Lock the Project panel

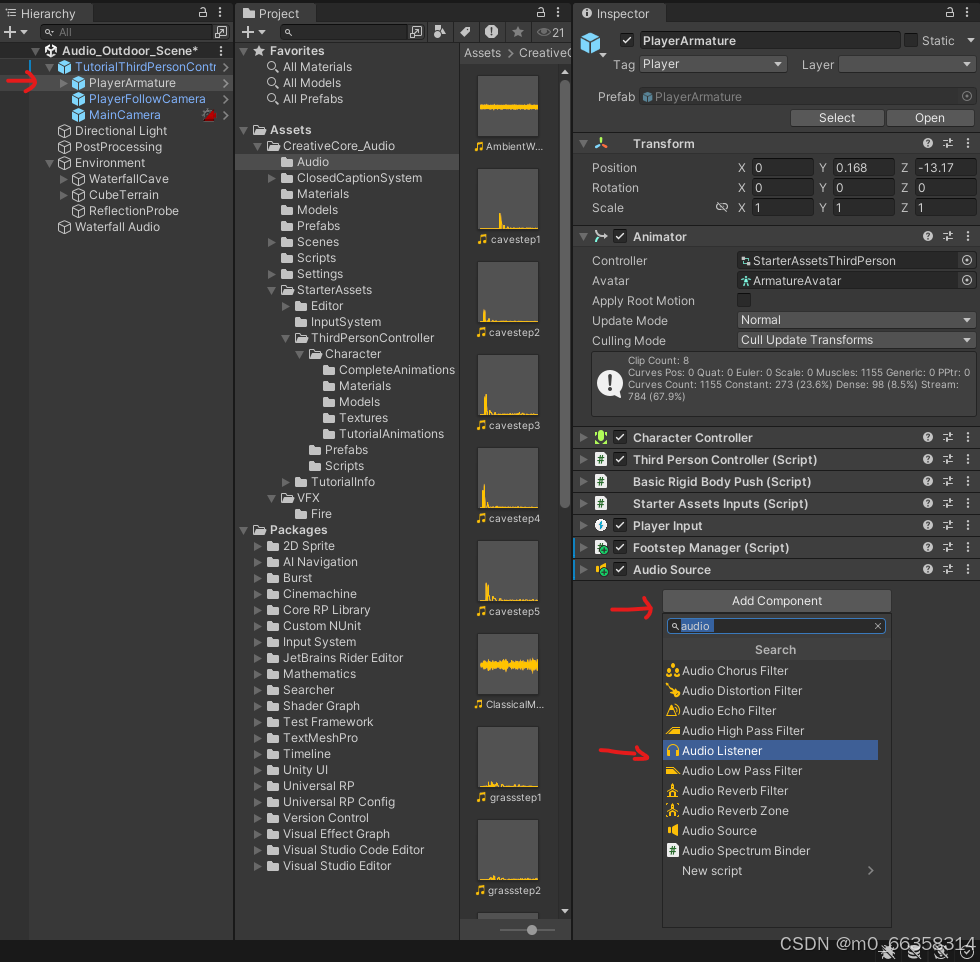541,13
